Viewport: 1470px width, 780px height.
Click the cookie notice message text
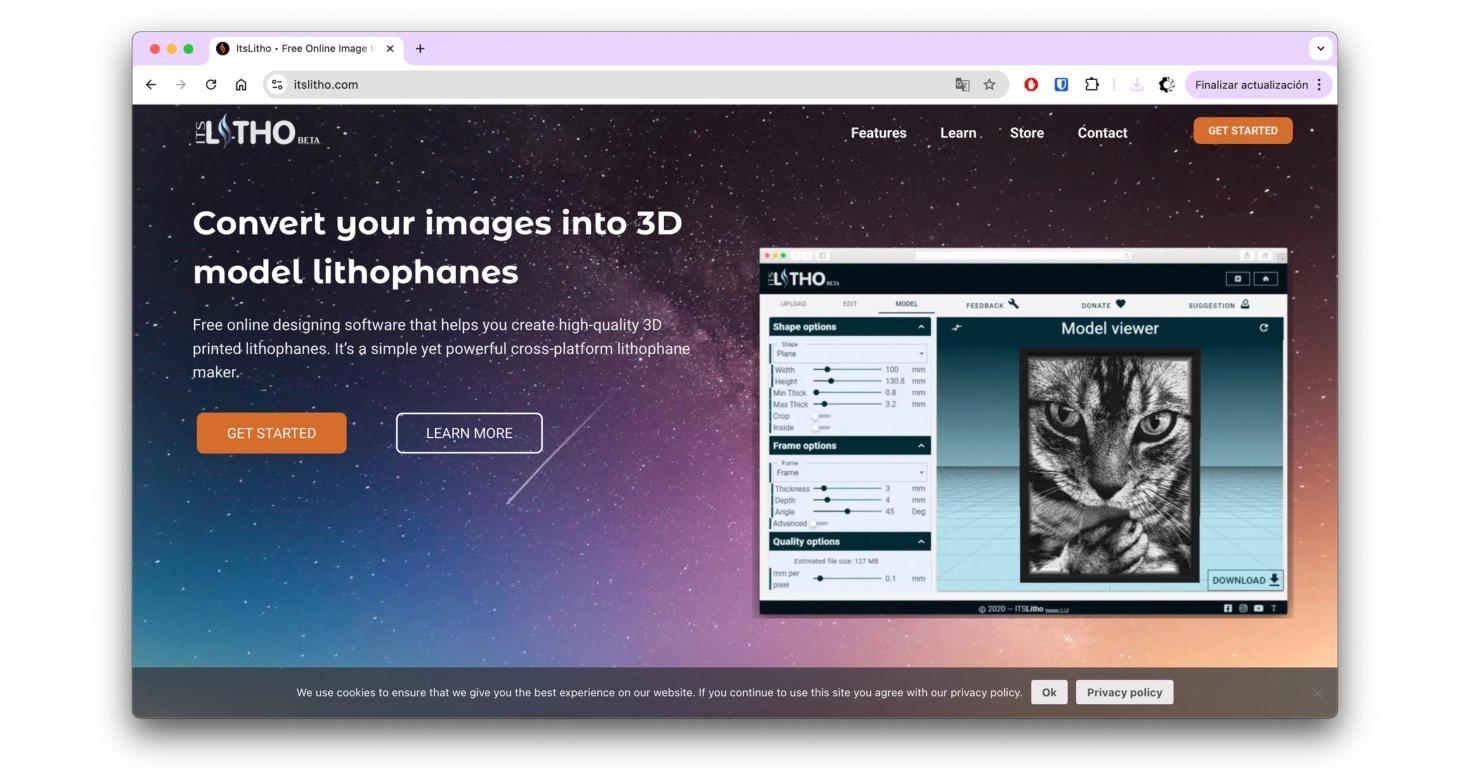tap(659, 692)
